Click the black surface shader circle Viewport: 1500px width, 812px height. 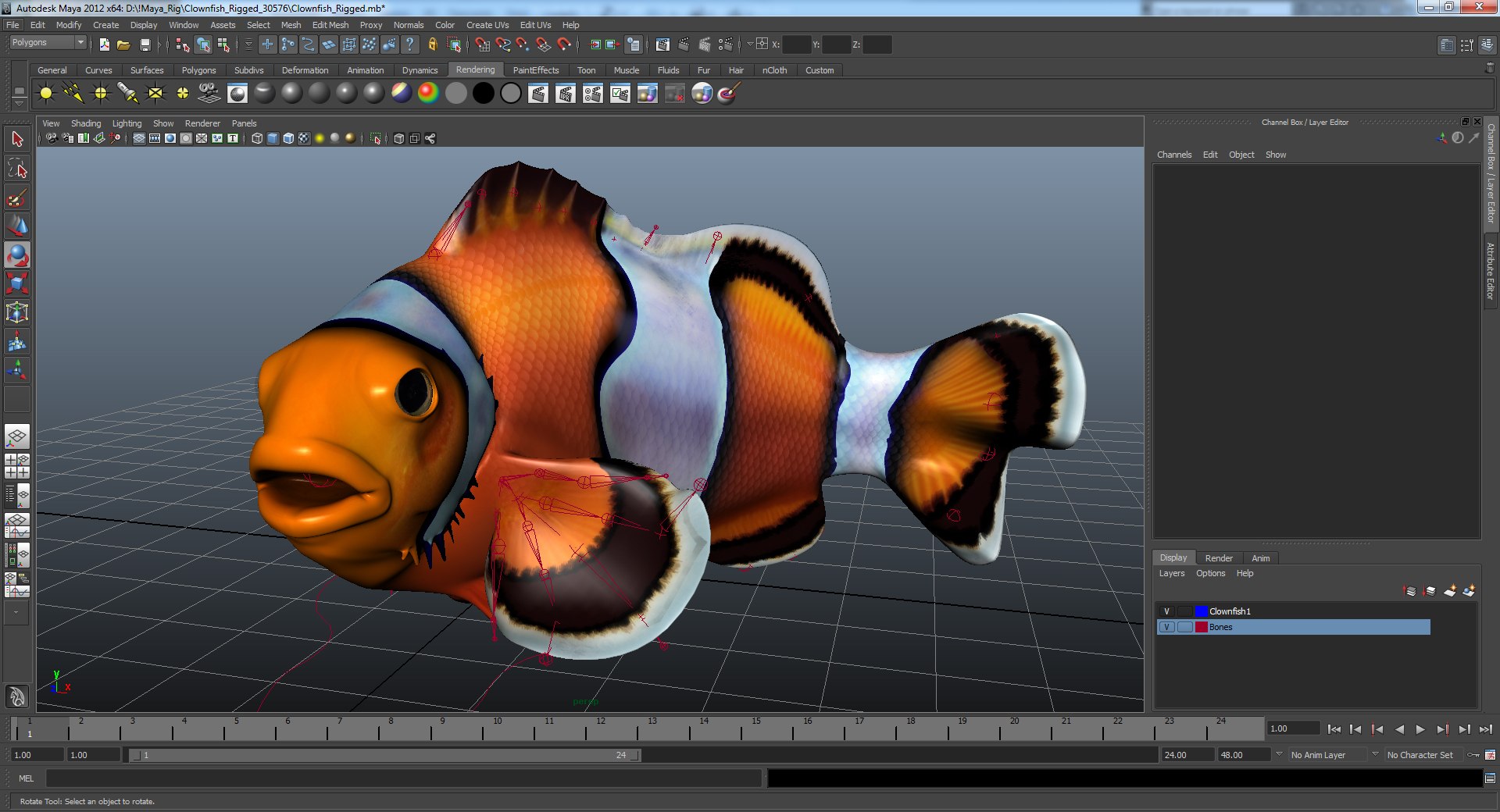pos(484,94)
